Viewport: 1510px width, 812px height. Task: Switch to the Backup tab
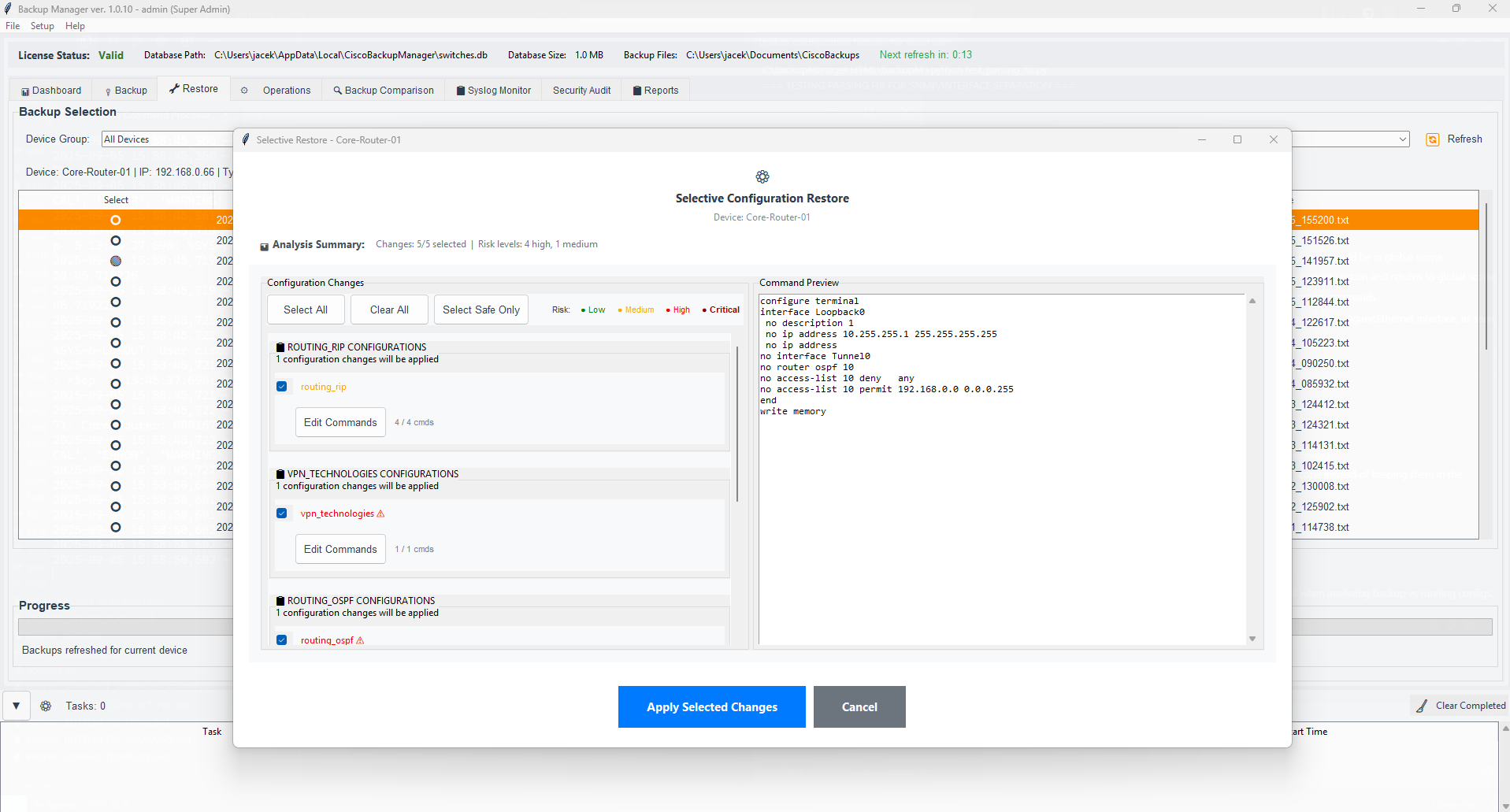pyautogui.click(x=126, y=91)
